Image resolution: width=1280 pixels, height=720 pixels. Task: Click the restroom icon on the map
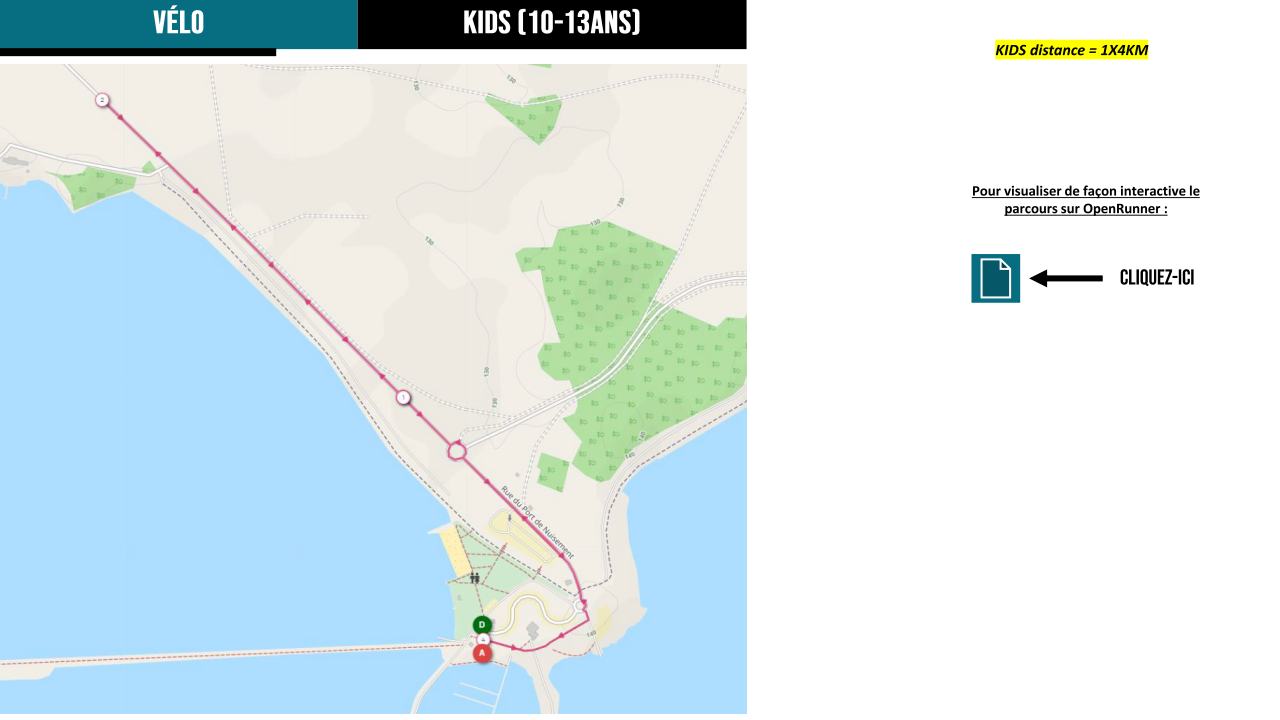point(474,577)
